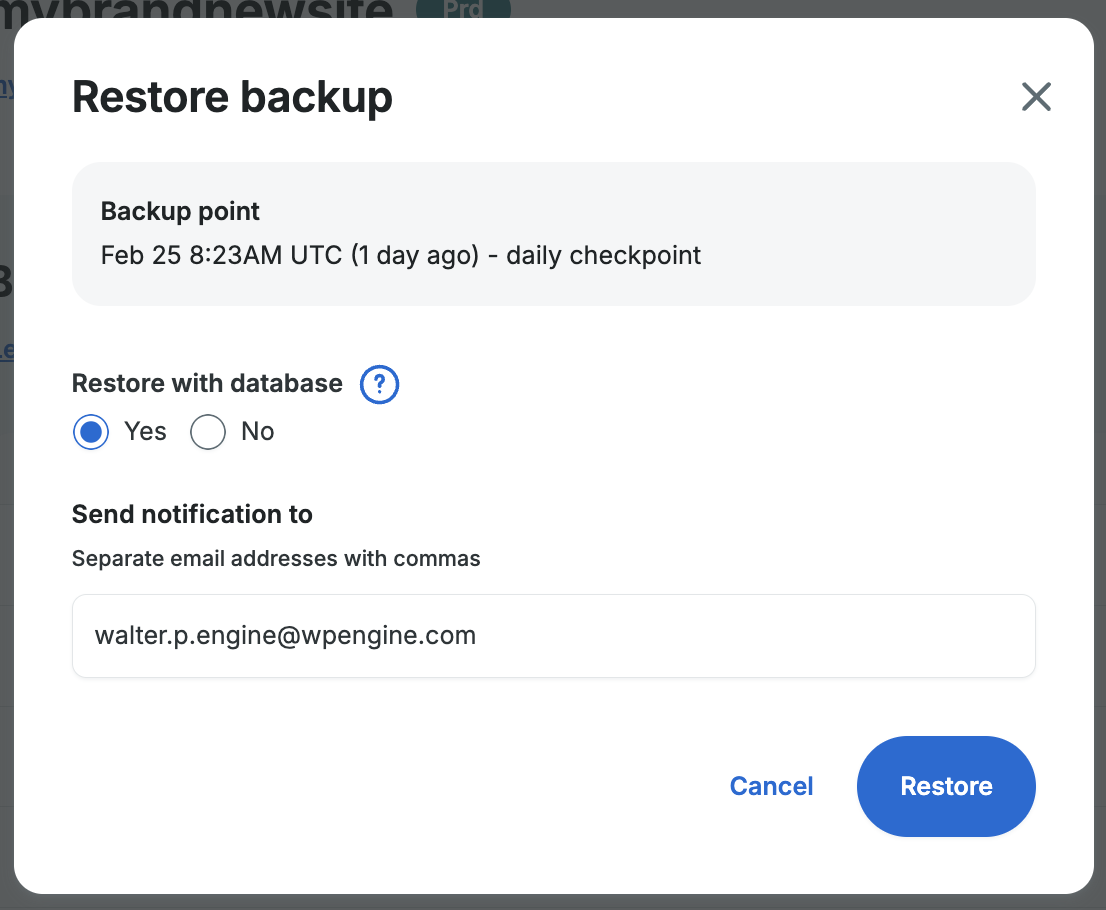Click the database restore help question mark icon
The height and width of the screenshot is (910, 1106).
[380, 384]
